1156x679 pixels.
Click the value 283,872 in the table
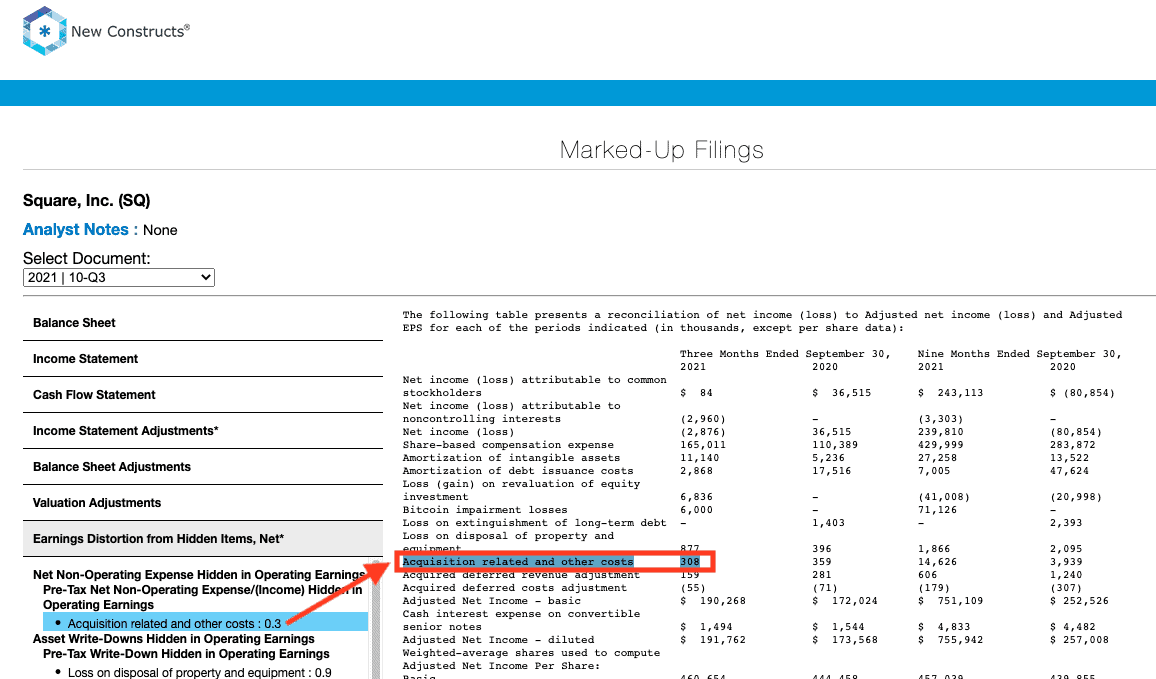point(1073,445)
